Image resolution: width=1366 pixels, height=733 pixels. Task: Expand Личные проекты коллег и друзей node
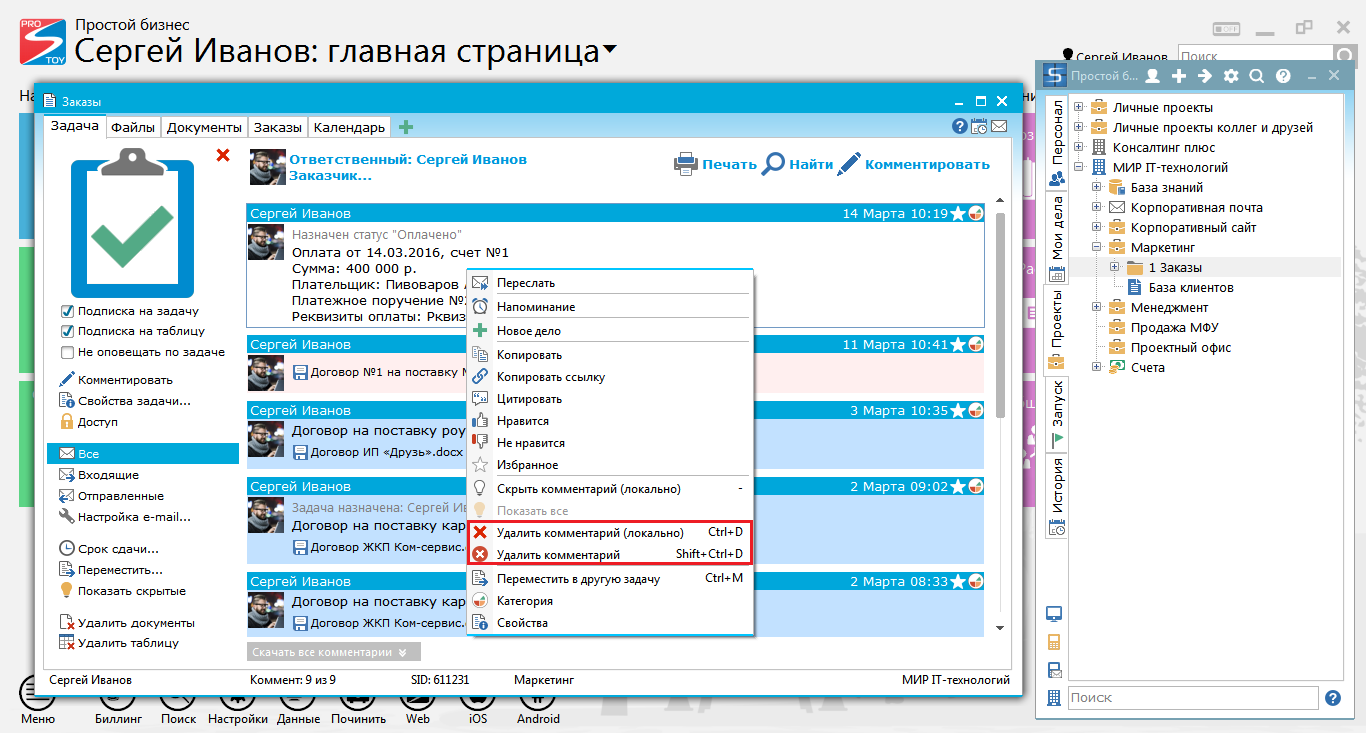[1079, 127]
